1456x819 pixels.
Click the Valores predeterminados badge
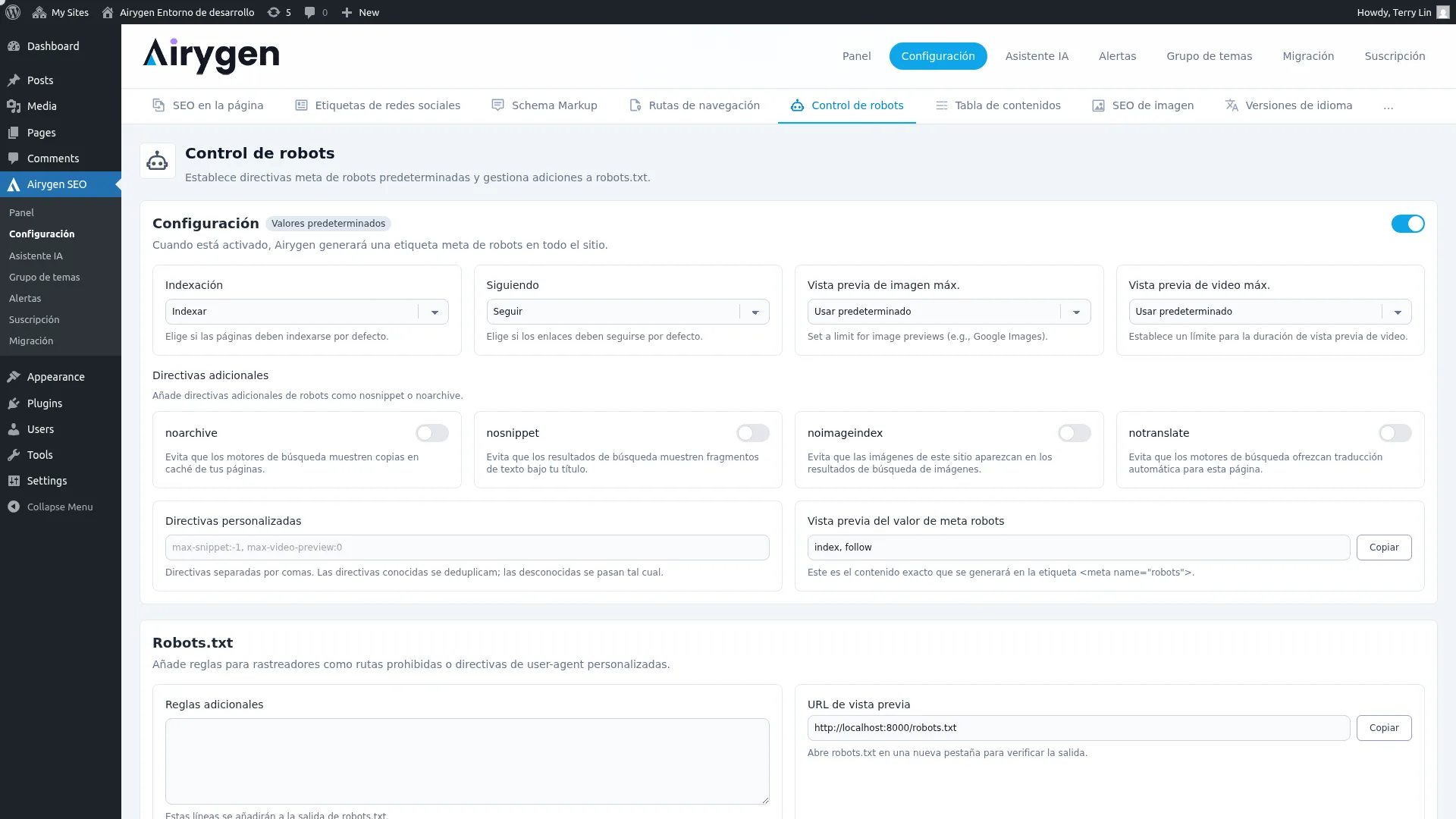coord(328,224)
